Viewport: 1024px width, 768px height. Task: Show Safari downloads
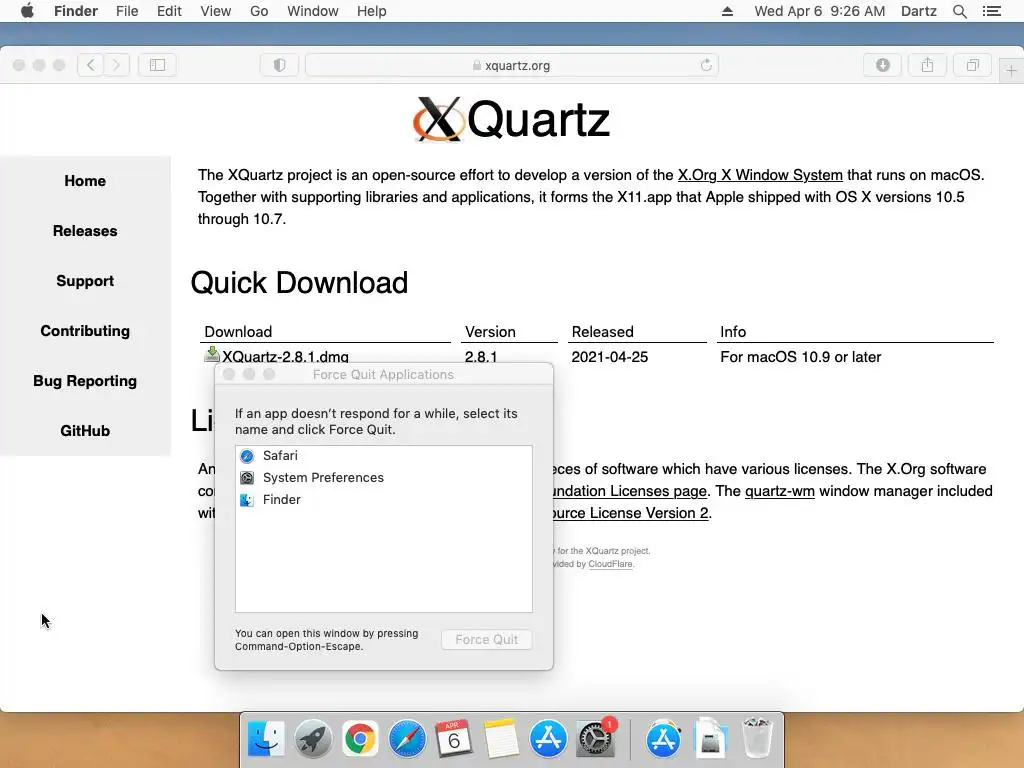(x=882, y=65)
